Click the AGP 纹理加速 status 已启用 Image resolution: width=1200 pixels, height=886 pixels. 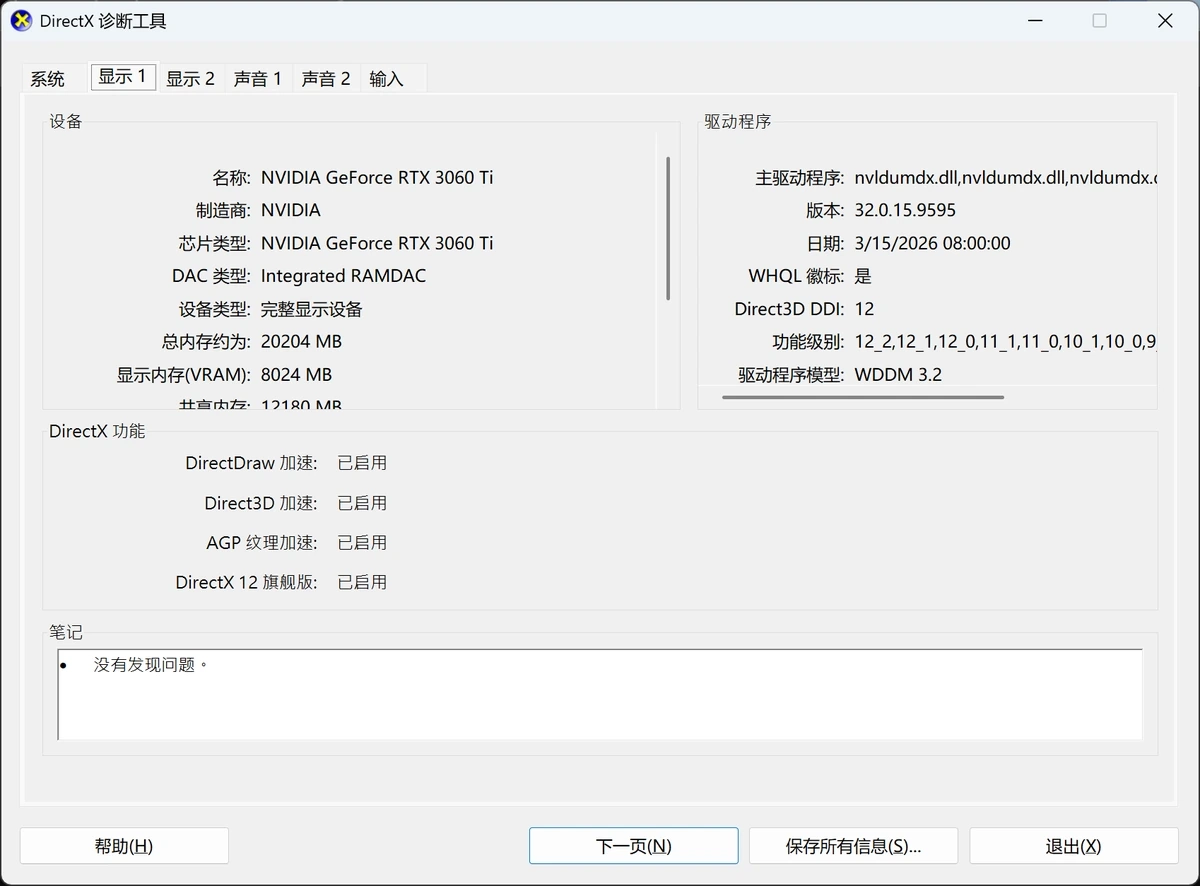362,543
